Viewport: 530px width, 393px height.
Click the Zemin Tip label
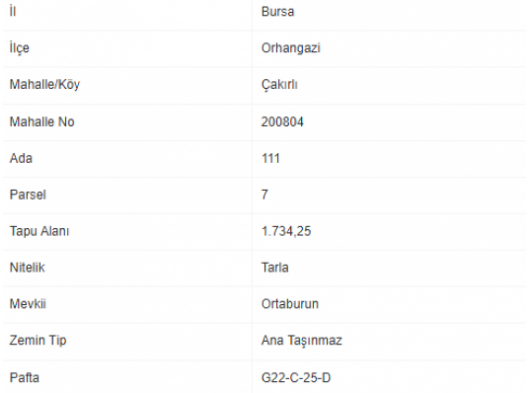pyautogui.click(x=38, y=340)
